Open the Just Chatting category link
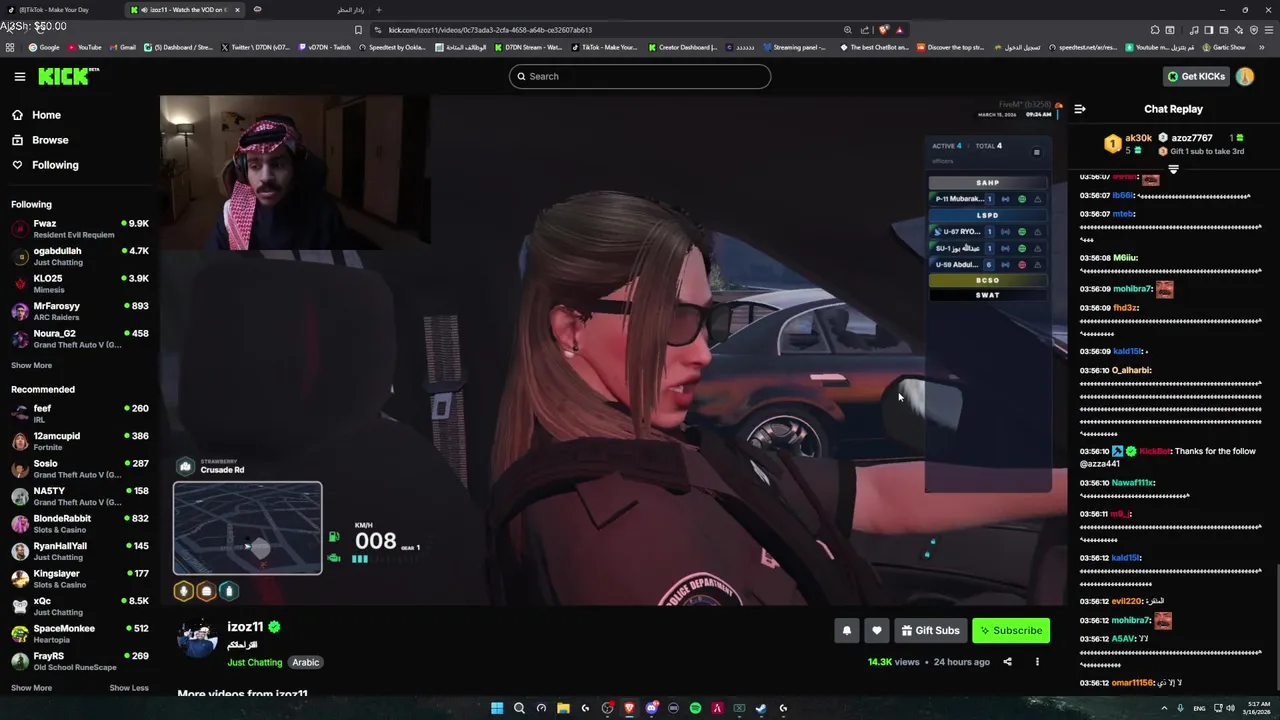This screenshot has height=720, width=1280. click(255, 662)
